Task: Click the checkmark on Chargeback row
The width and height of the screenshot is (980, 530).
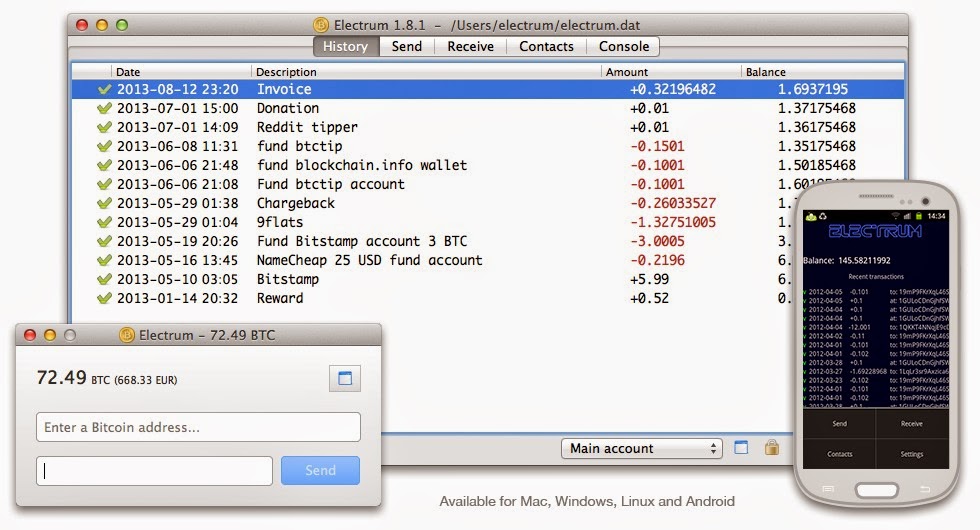Action: [x=104, y=203]
